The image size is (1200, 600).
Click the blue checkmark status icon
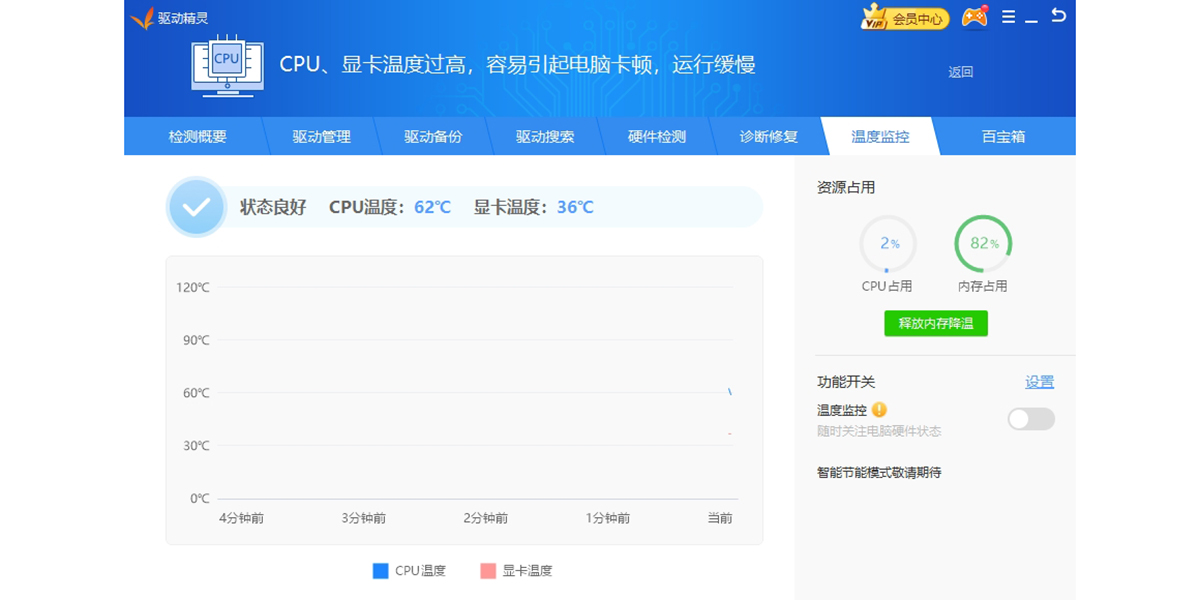197,207
